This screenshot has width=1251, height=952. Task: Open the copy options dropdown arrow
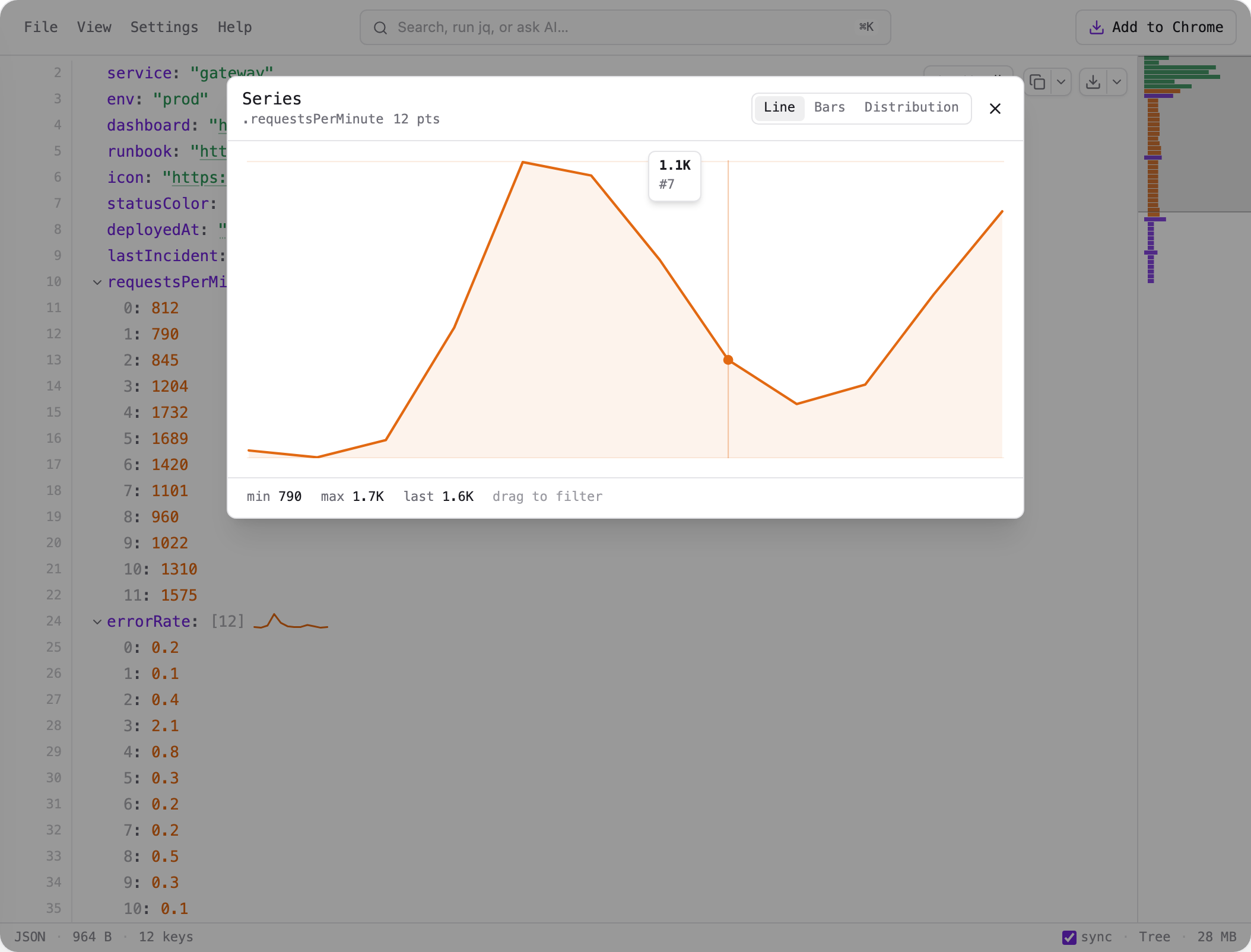(x=1061, y=82)
